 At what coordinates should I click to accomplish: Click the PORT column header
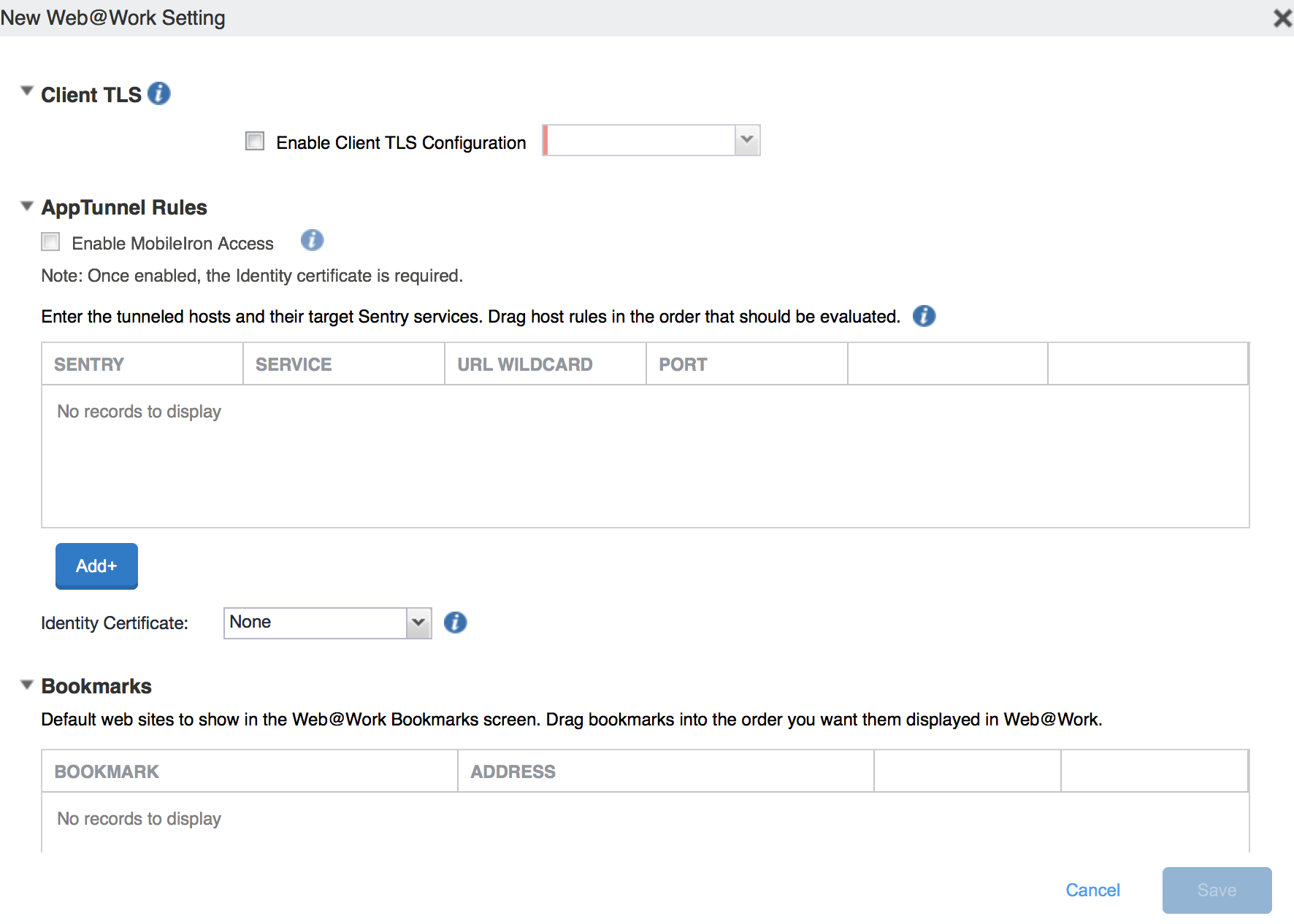[x=747, y=363]
